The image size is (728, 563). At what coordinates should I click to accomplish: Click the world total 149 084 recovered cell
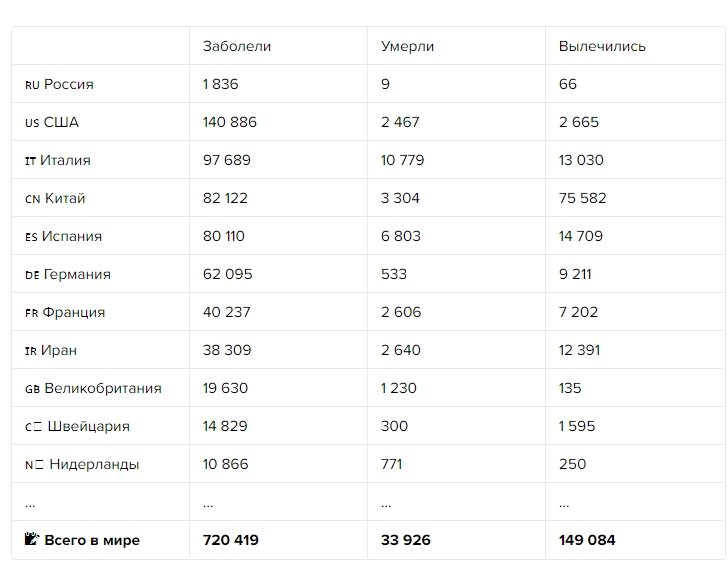point(587,541)
